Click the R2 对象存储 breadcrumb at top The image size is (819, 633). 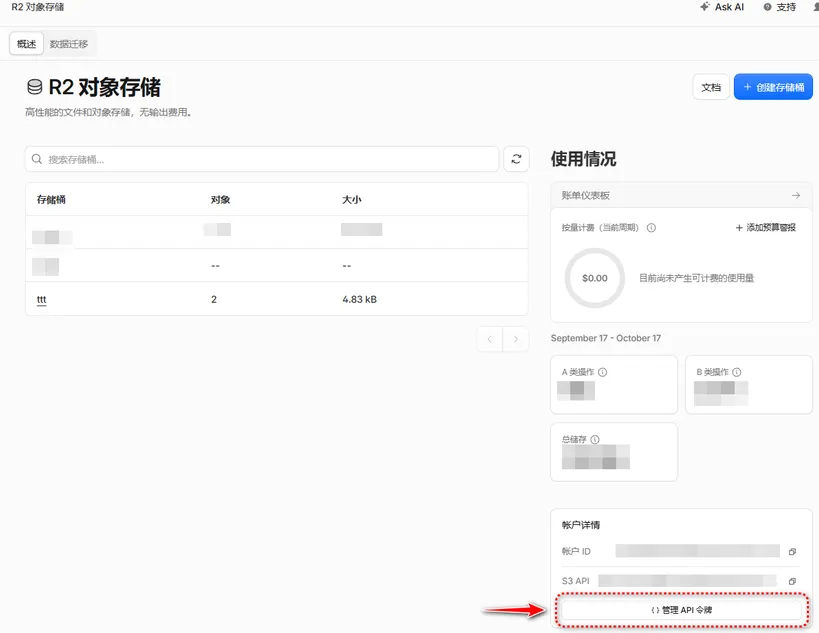pos(38,7)
